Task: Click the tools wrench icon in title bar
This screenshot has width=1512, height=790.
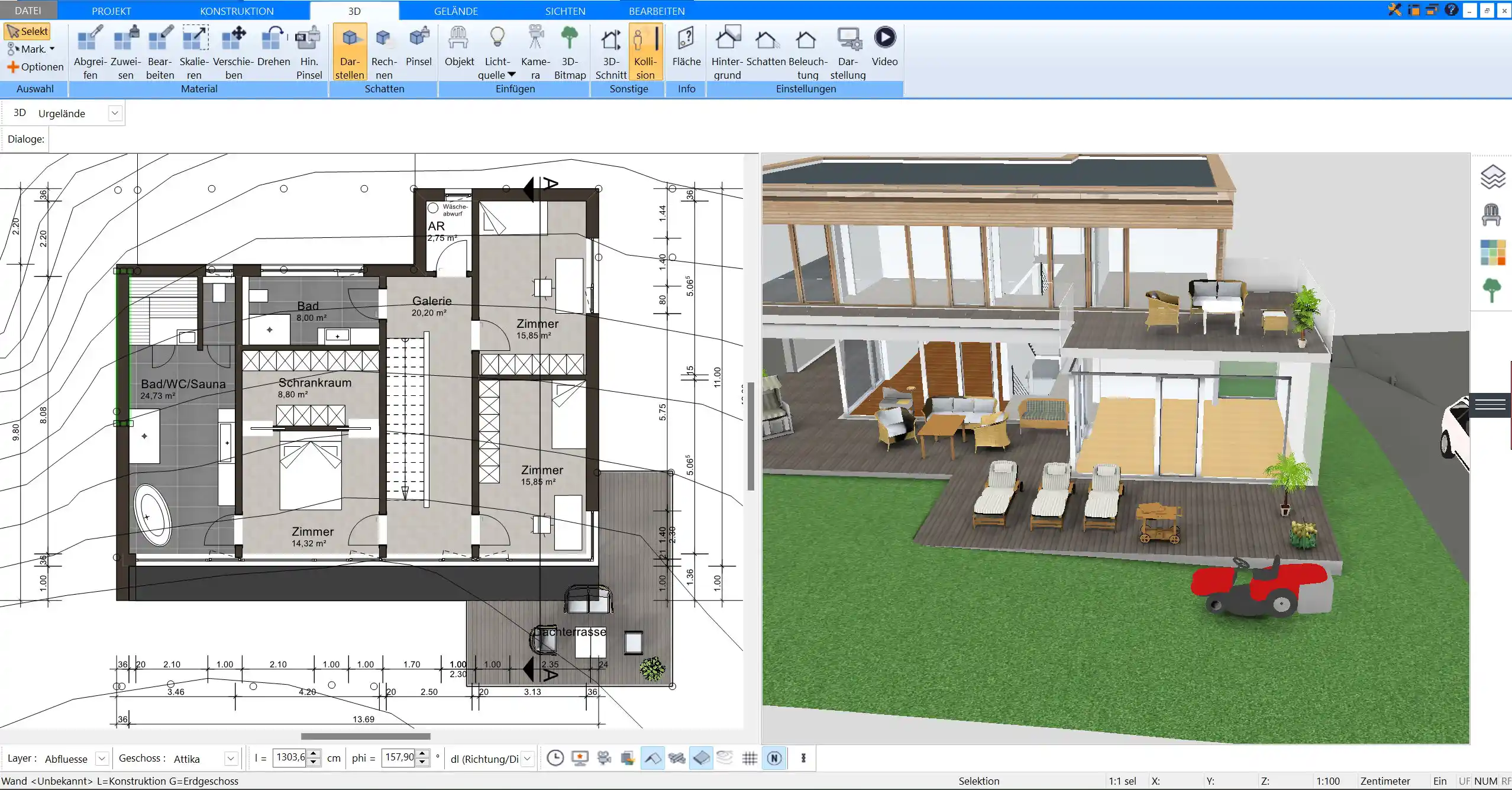Action: pyautogui.click(x=1394, y=9)
